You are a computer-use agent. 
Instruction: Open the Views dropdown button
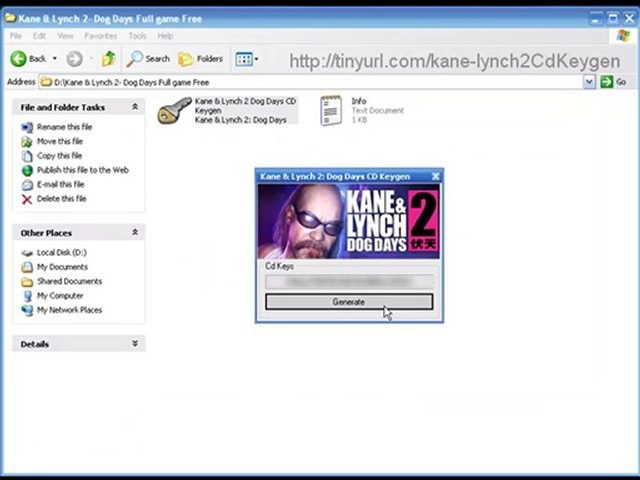coord(247,59)
